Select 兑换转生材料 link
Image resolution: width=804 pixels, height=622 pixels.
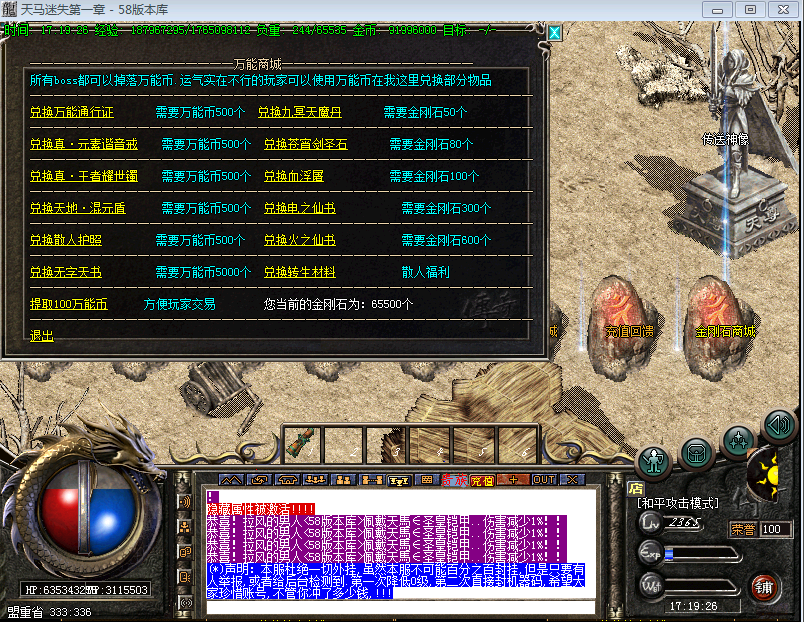(x=299, y=272)
